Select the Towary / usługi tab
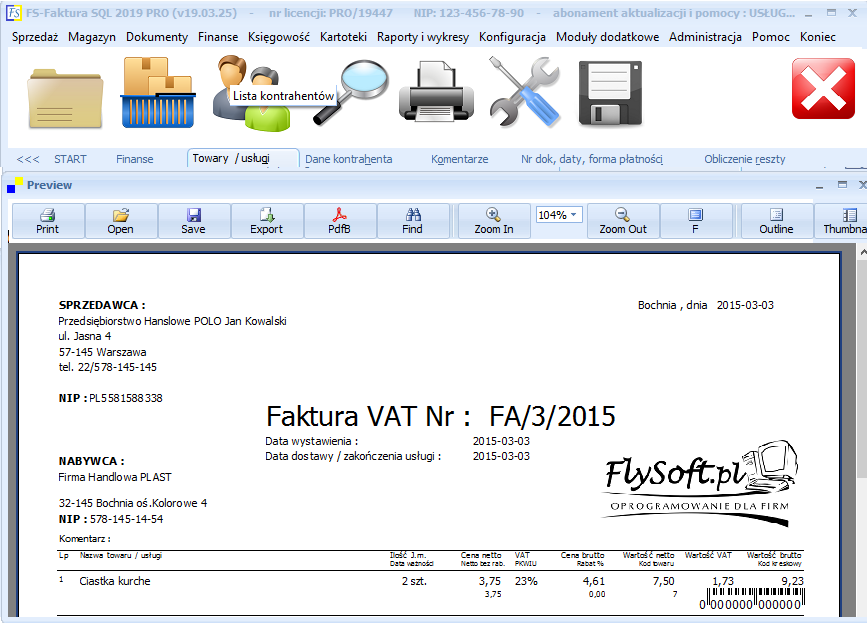This screenshot has width=867, height=623. 243,159
